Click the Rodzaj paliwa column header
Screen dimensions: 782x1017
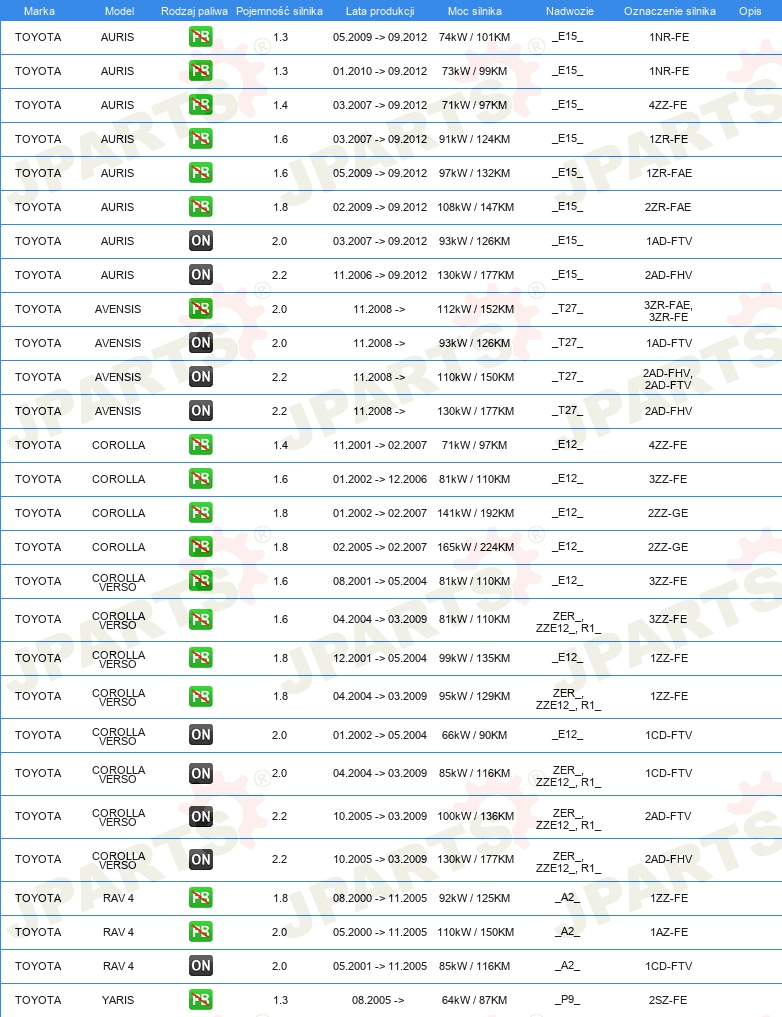(194, 11)
